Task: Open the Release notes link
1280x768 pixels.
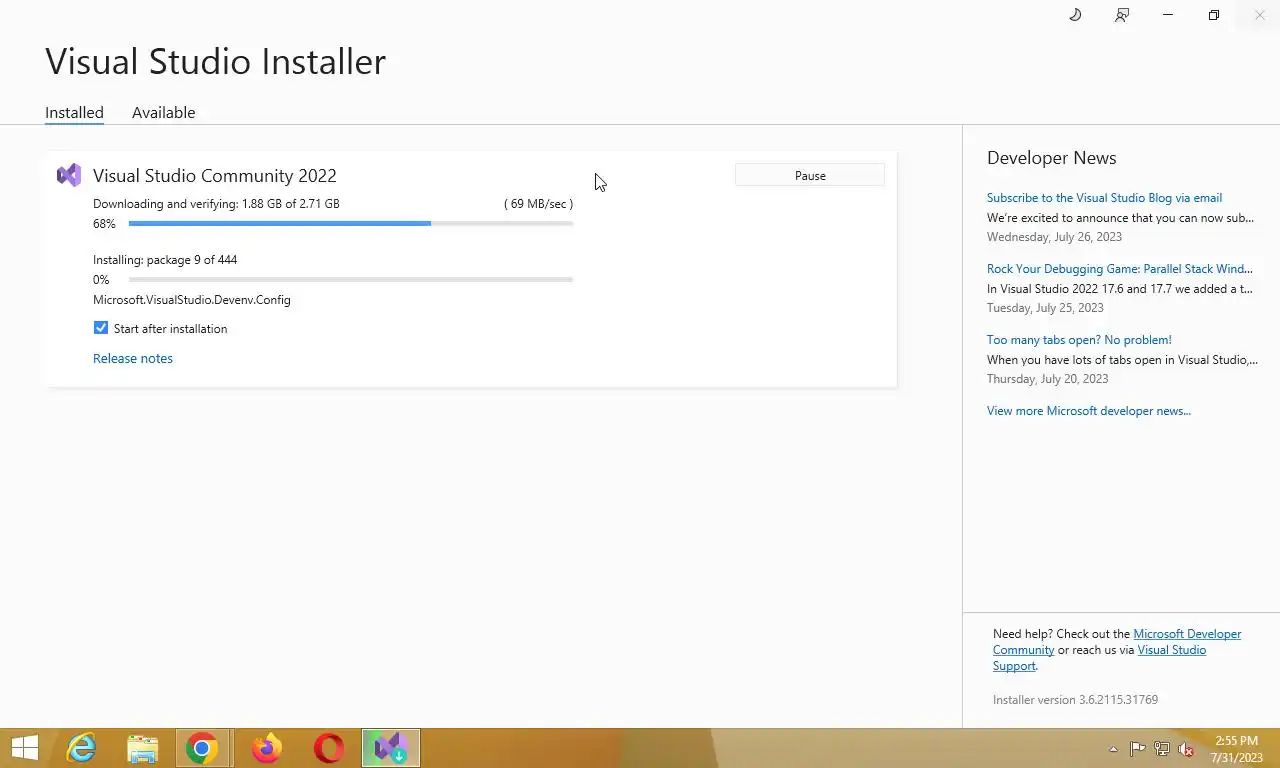Action: click(133, 358)
